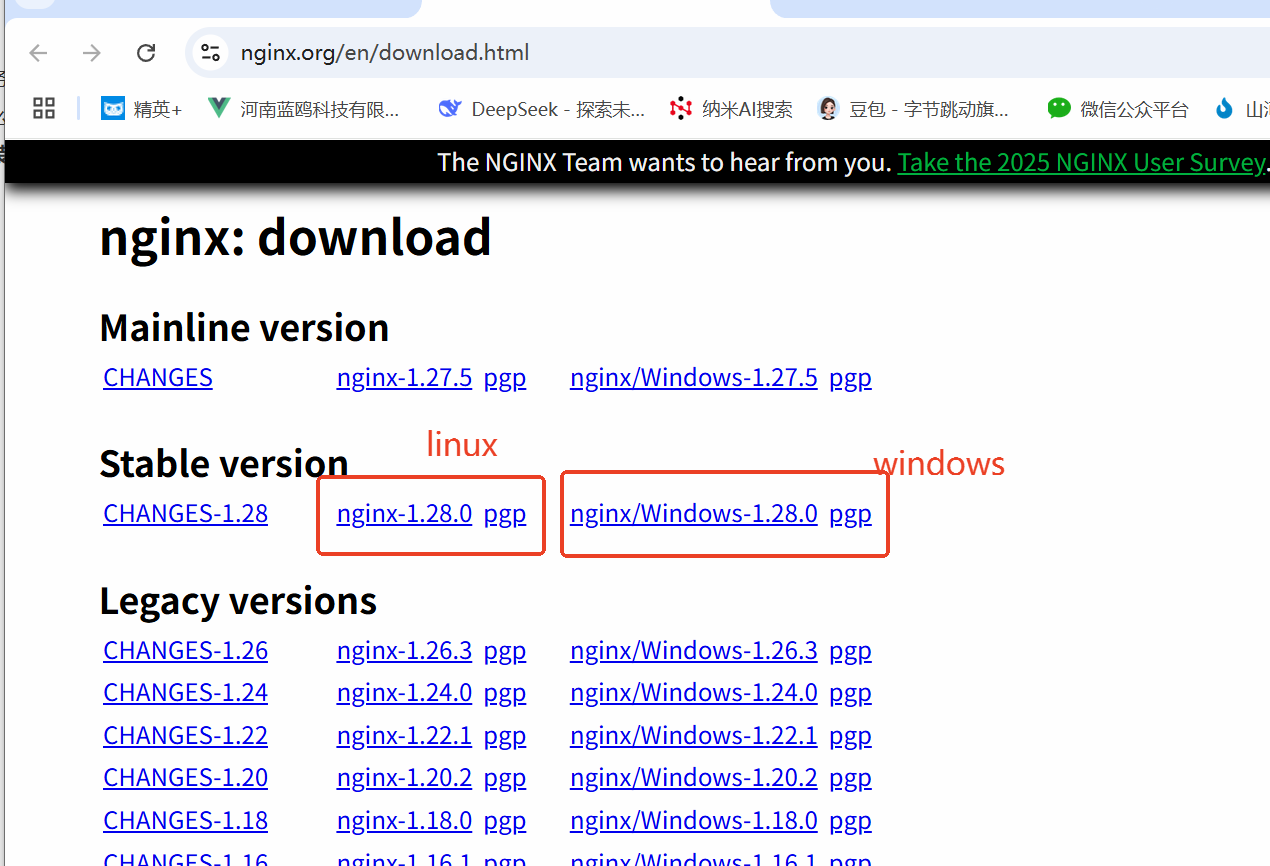1270x866 pixels.
Task: Open the blue droplet bookmark at far right
Action: point(1241,109)
